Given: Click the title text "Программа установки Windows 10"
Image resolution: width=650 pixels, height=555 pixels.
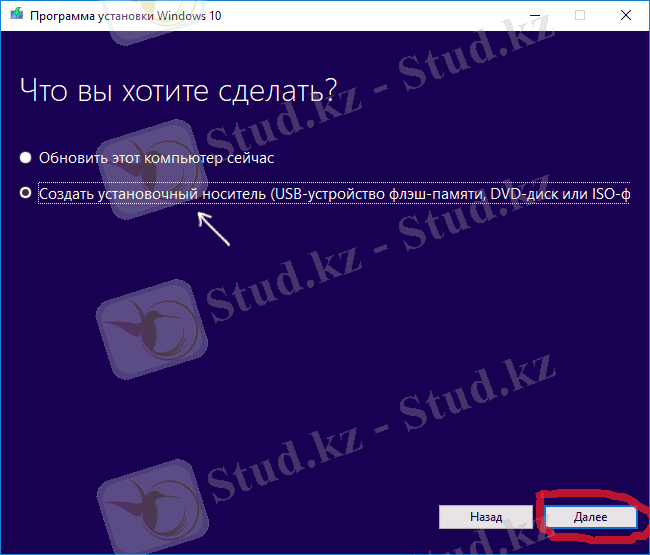Looking at the screenshot, I should [126, 16].
